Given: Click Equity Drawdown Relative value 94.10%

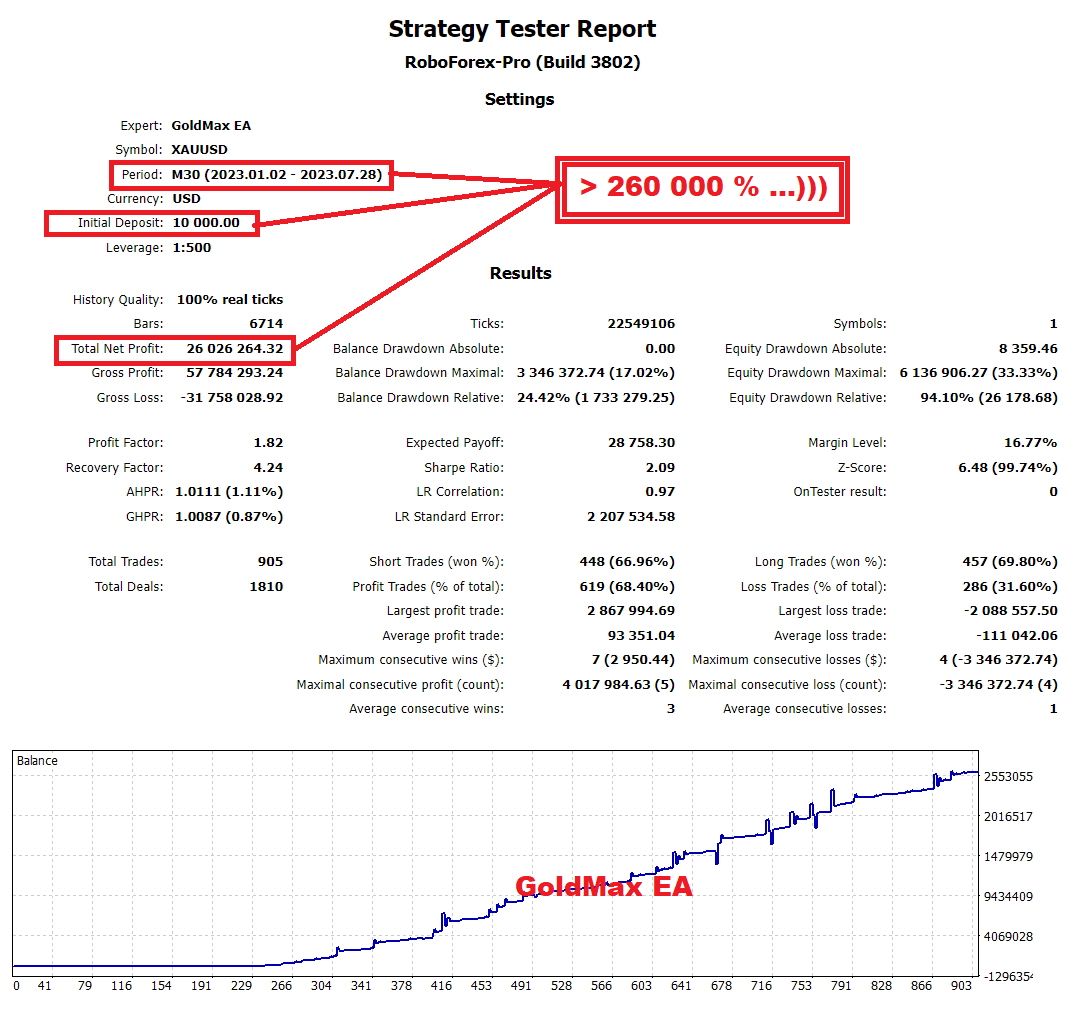Looking at the screenshot, I should [x=989, y=398].
